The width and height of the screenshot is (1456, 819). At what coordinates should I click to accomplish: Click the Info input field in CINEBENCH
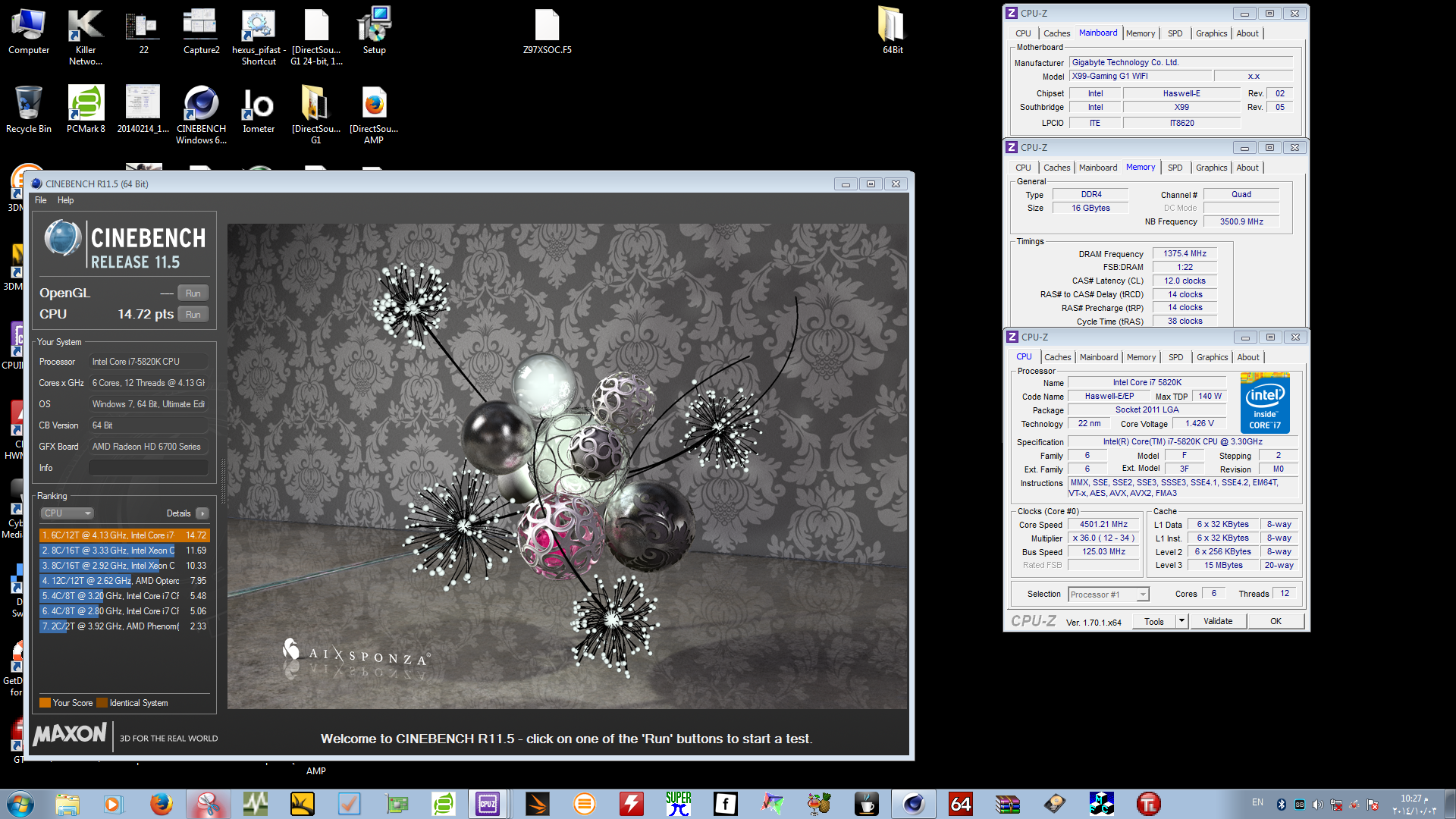tap(149, 468)
